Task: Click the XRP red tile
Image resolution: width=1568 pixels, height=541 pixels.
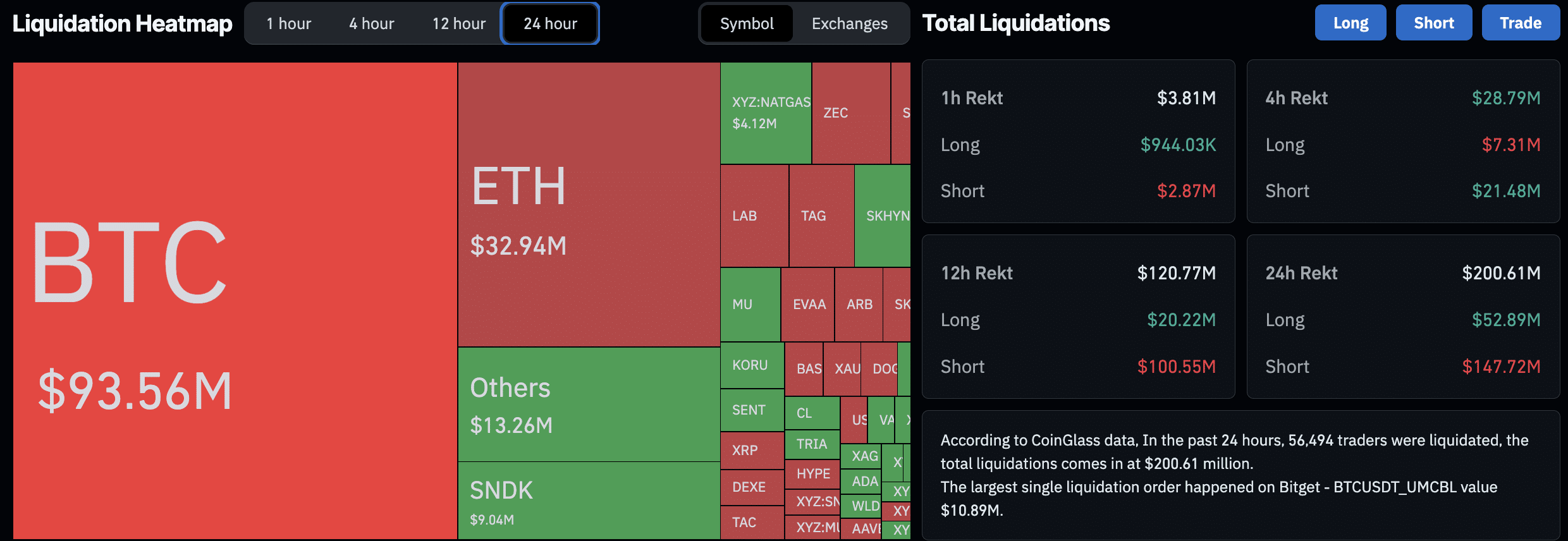Action: click(752, 450)
